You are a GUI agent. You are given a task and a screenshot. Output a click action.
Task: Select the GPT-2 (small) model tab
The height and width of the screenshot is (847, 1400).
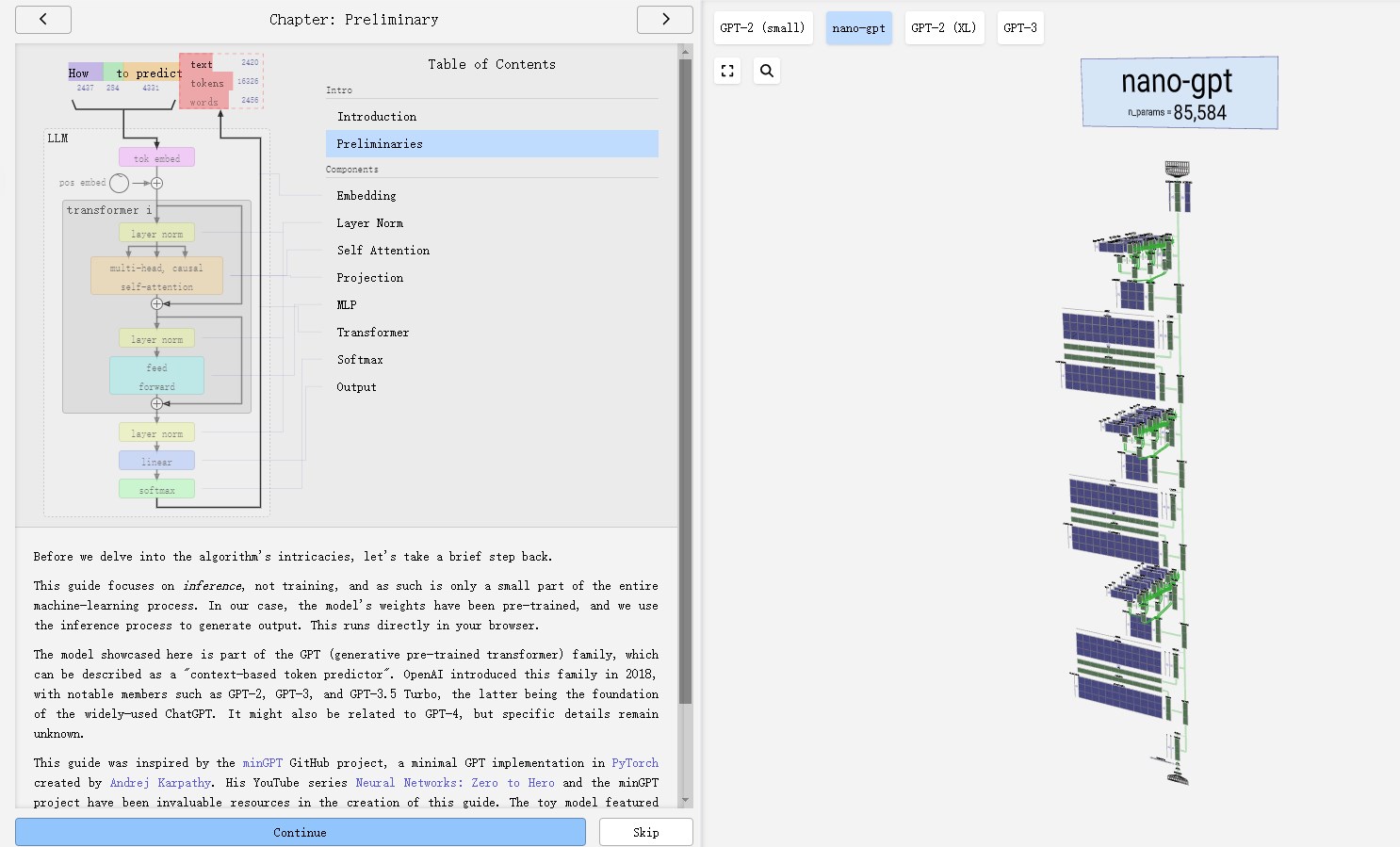762,28
